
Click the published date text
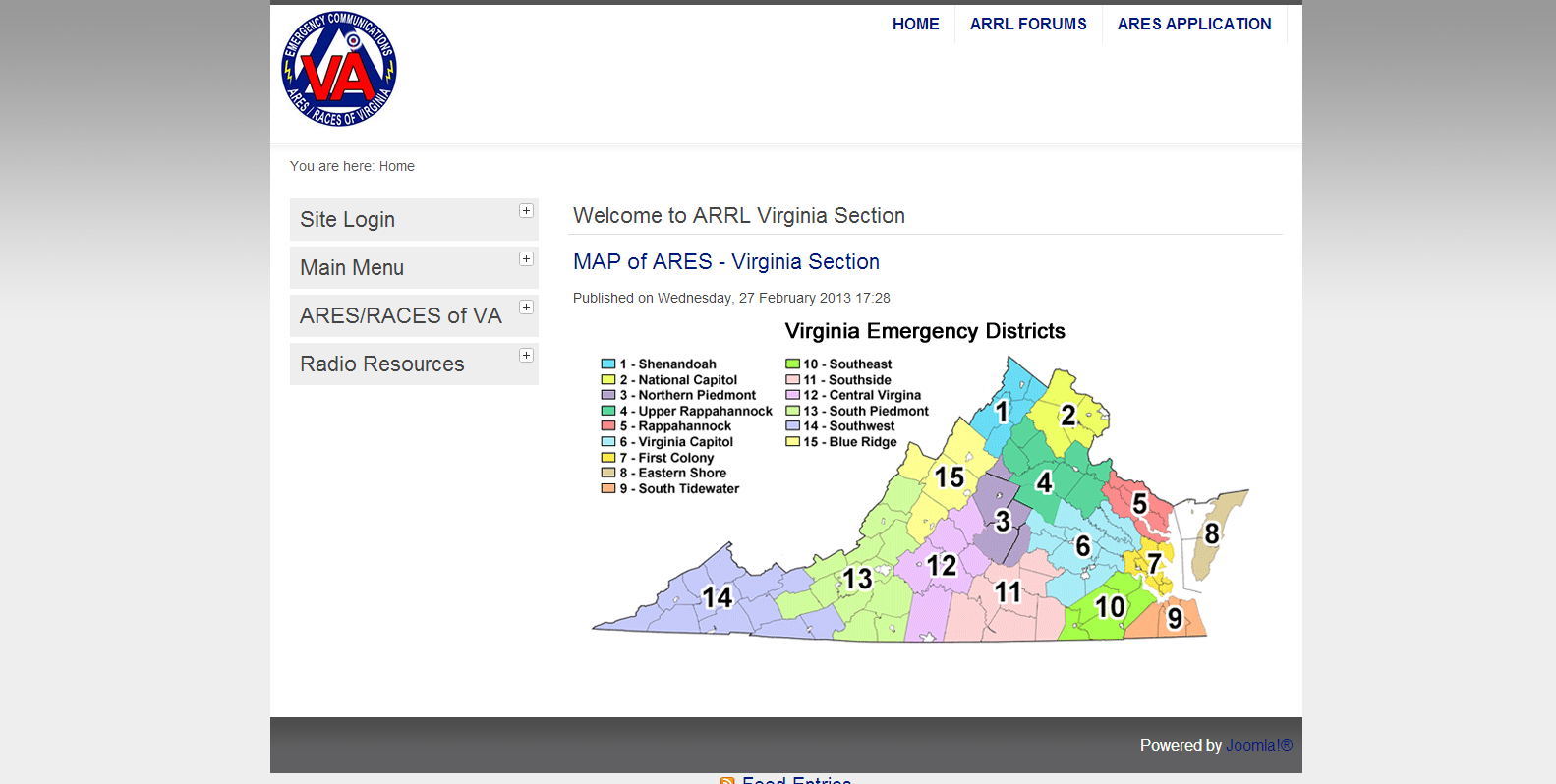[731, 298]
